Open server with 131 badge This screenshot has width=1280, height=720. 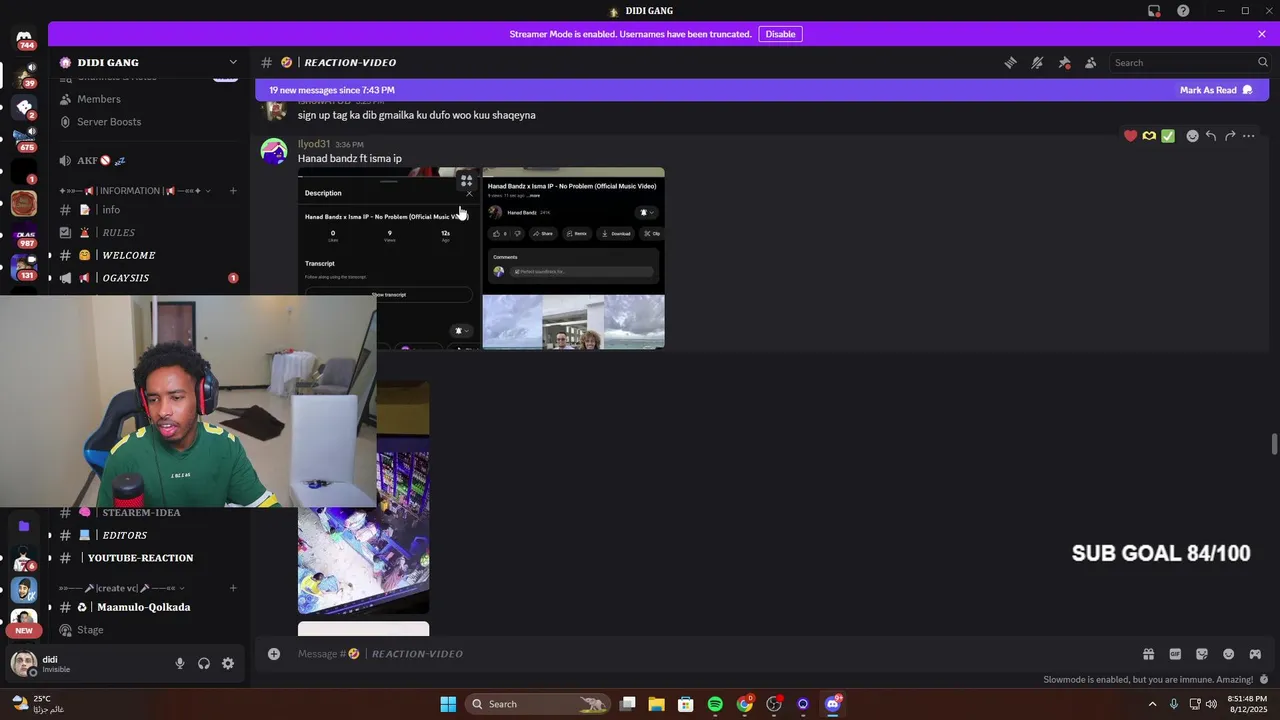click(x=24, y=268)
